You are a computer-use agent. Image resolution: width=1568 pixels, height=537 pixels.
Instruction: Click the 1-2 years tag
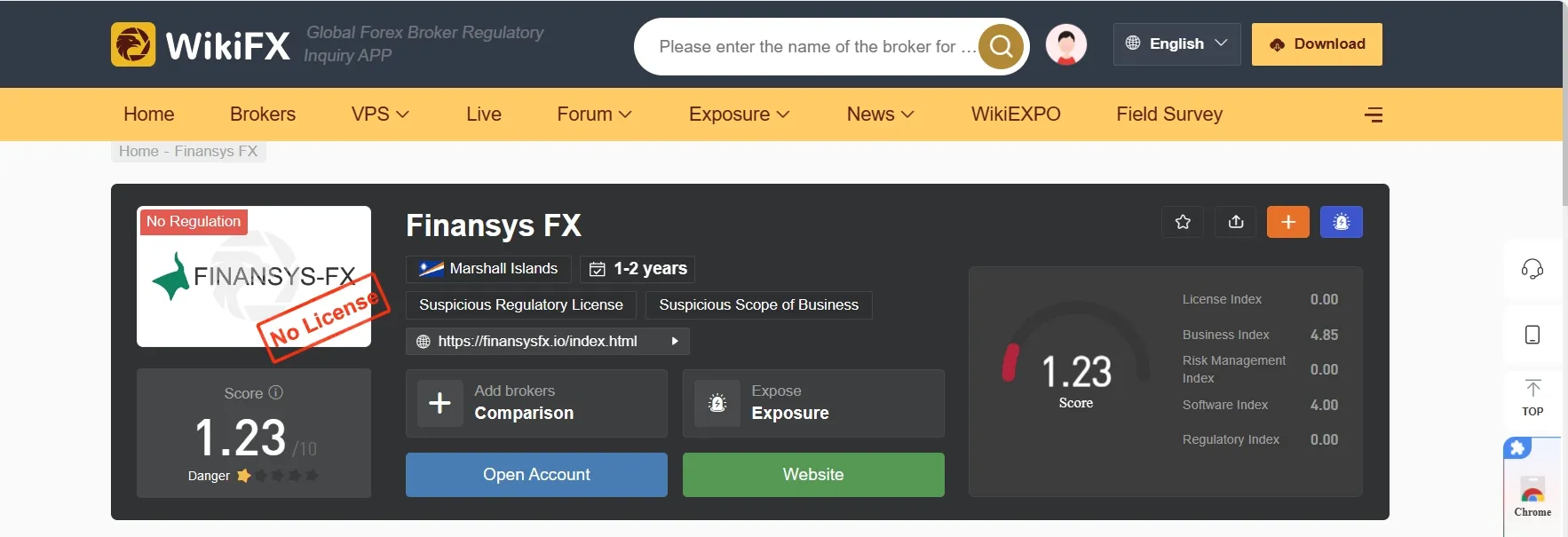(x=637, y=269)
